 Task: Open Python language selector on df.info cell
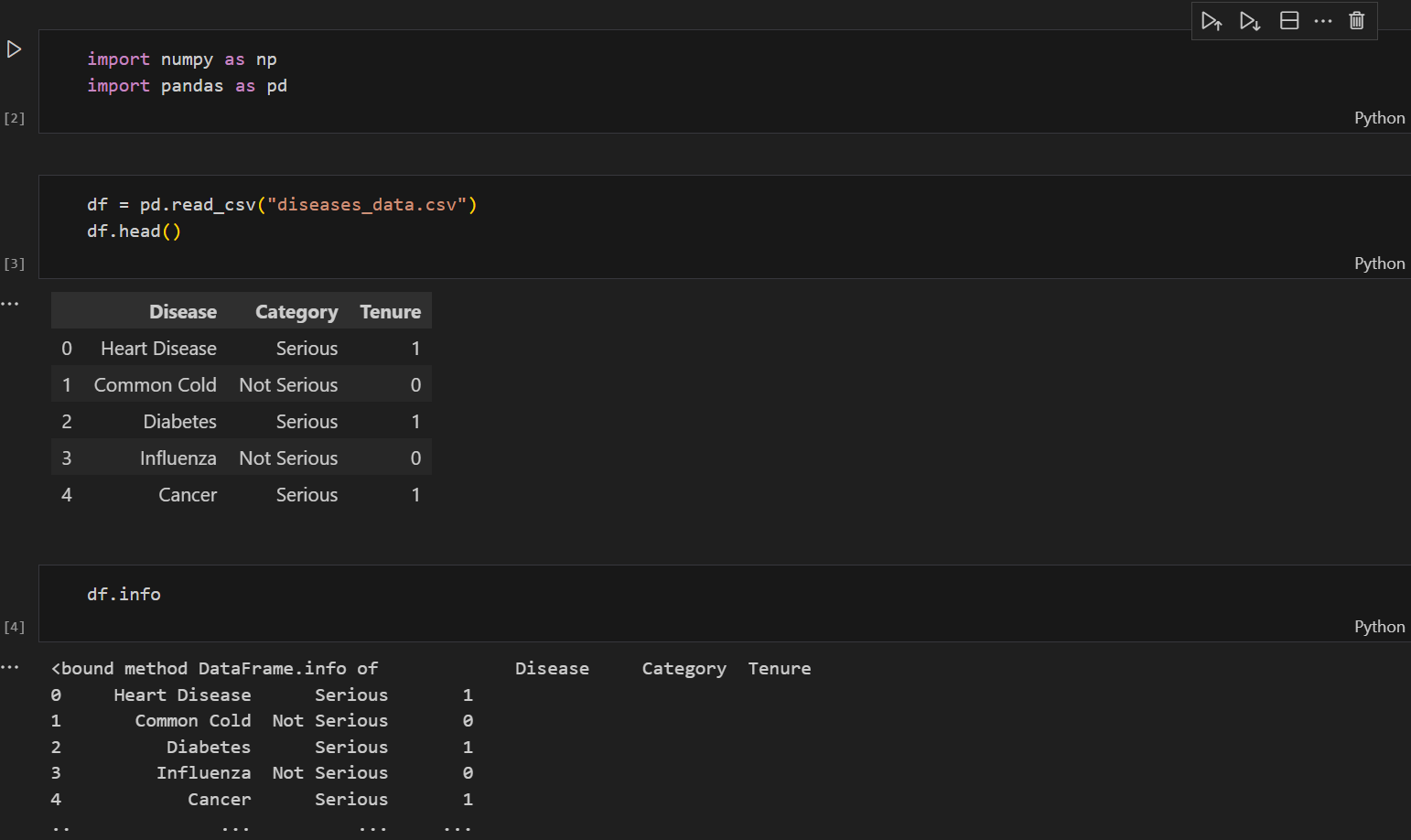coord(1379,626)
